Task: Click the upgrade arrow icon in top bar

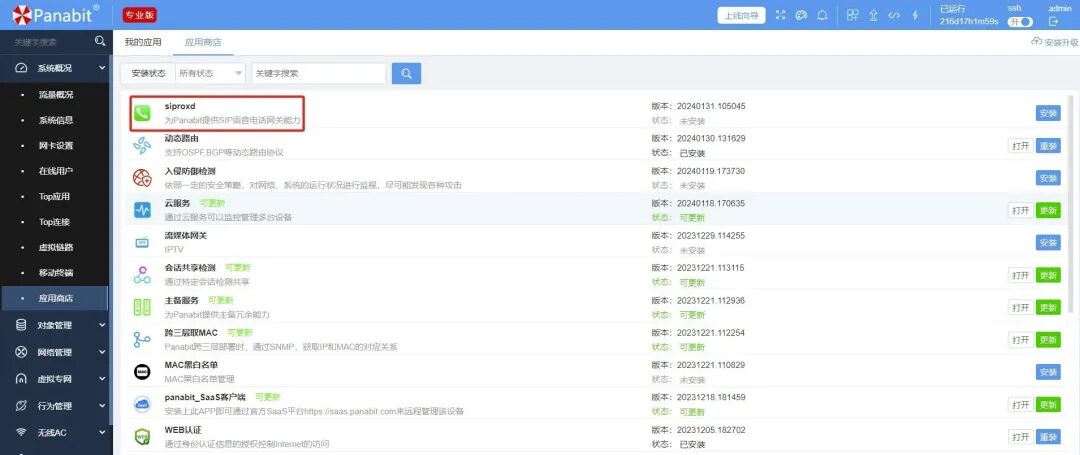Action: (873, 15)
